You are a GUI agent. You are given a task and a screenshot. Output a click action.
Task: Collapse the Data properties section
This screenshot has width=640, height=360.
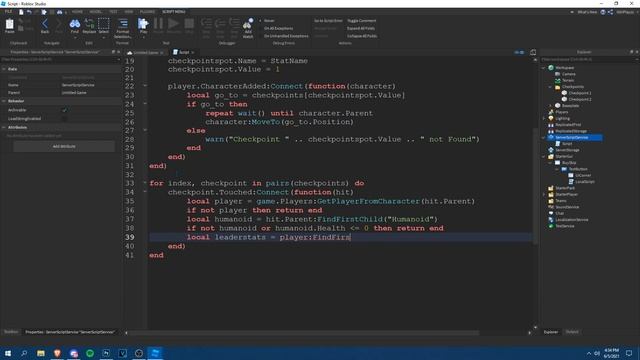click(4, 69)
